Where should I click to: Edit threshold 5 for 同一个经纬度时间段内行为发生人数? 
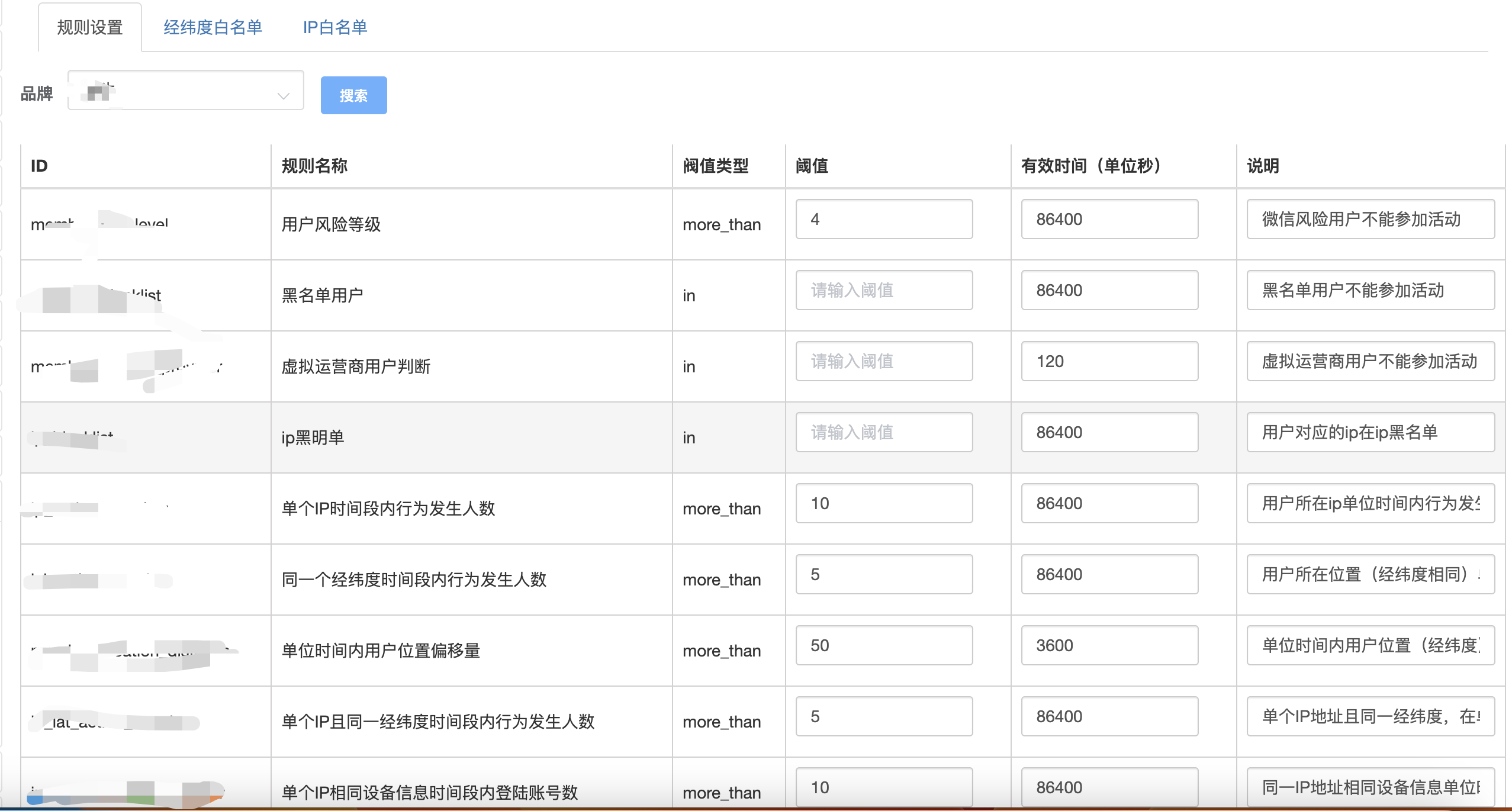(x=884, y=574)
